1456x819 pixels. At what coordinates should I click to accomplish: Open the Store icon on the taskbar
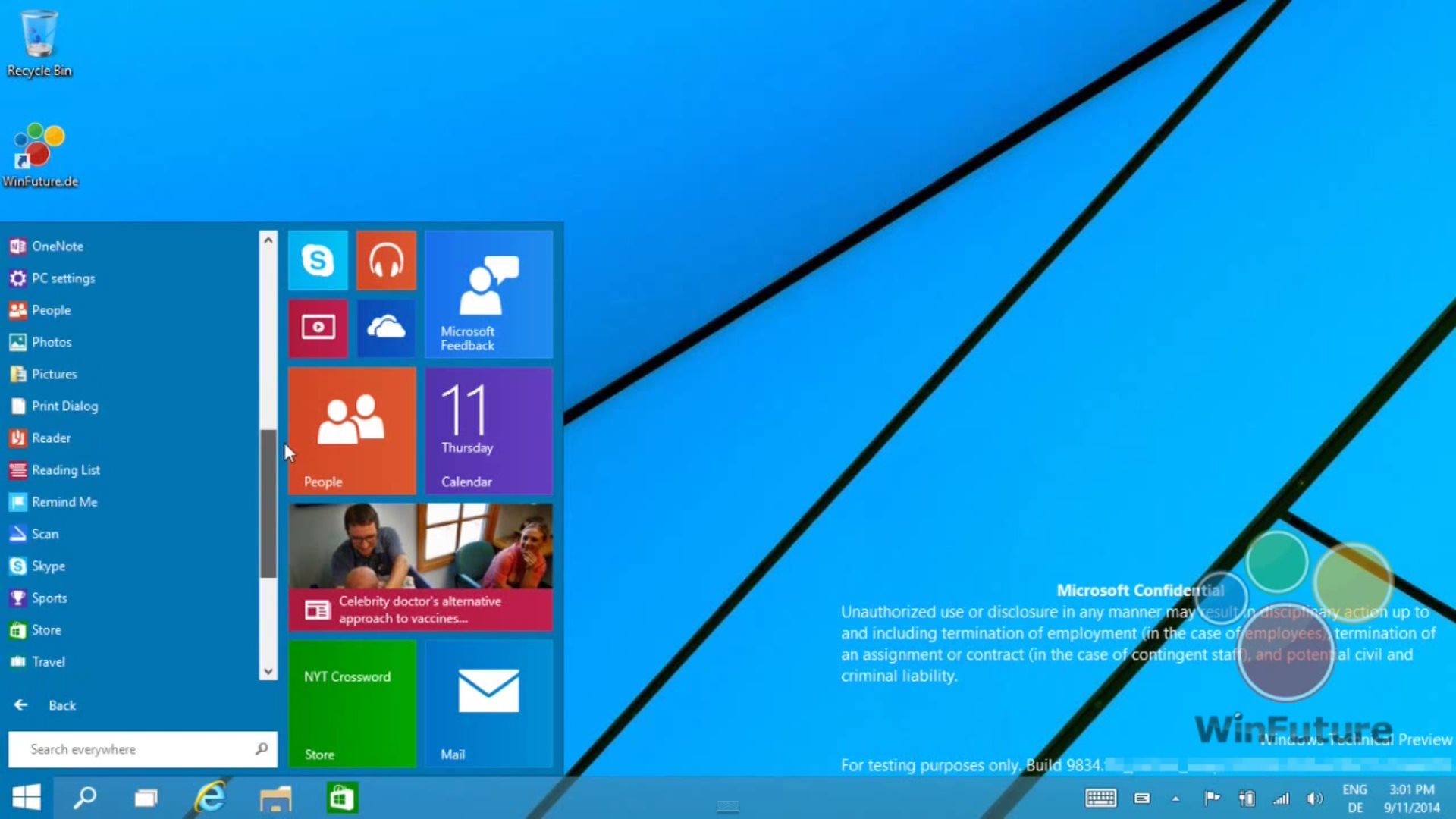click(x=341, y=798)
